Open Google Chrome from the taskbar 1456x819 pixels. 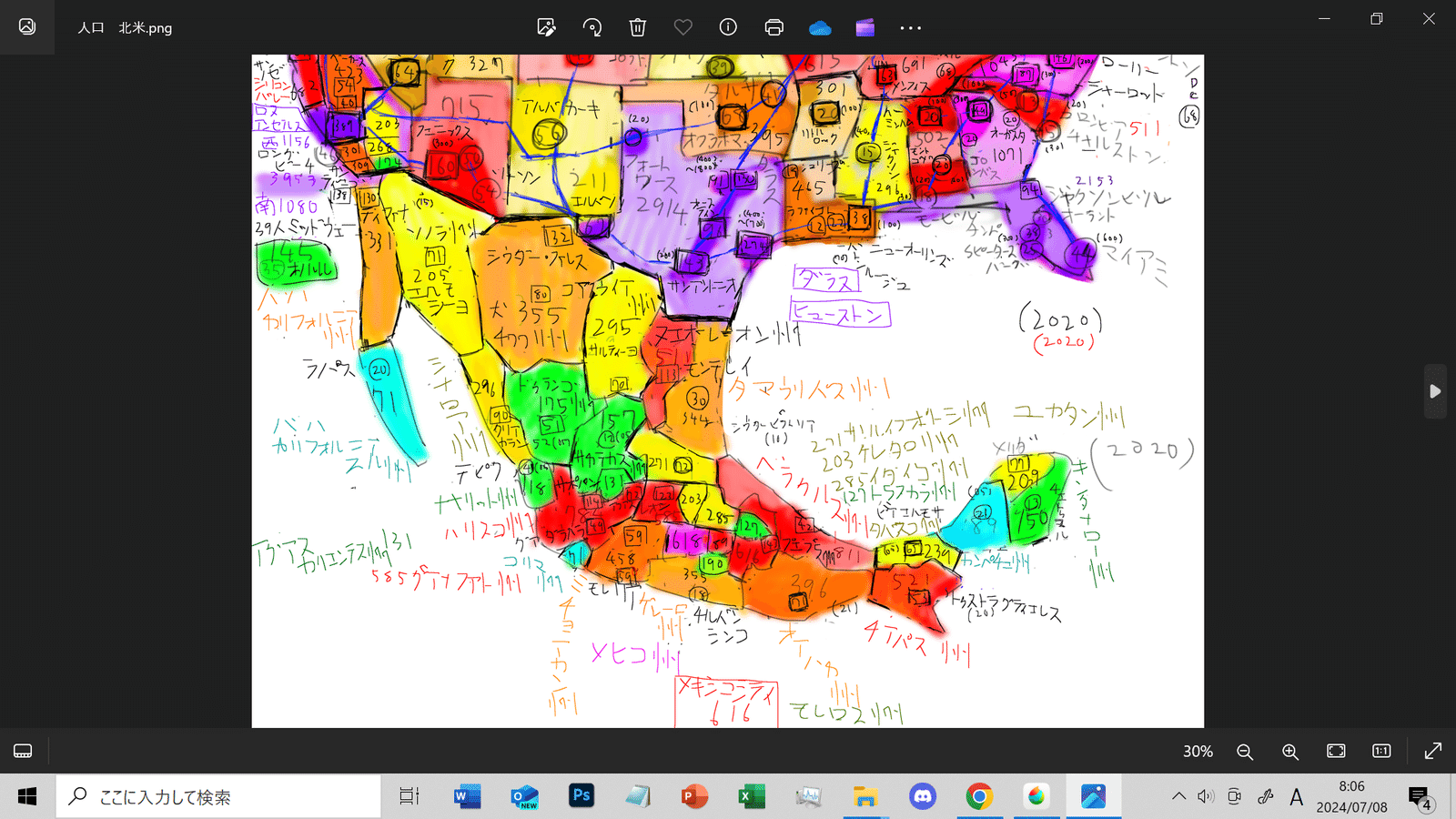click(x=979, y=797)
